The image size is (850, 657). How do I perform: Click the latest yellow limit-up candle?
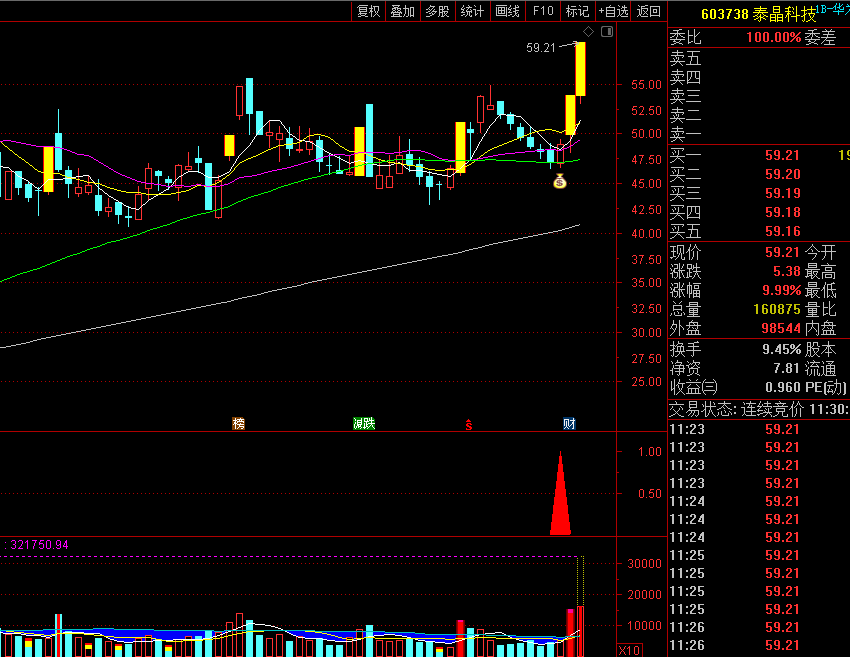coord(581,69)
